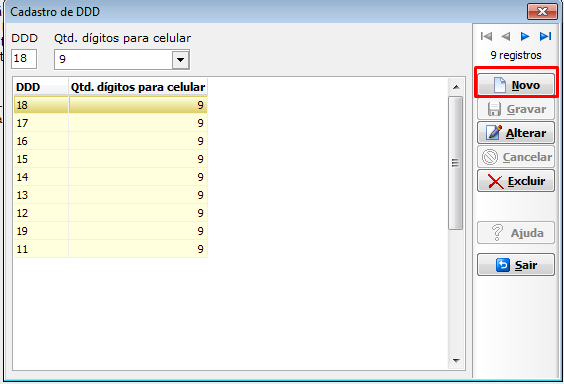Click the scrollbar up arrow
Screen dimensions: 564x384
pos(456,87)
